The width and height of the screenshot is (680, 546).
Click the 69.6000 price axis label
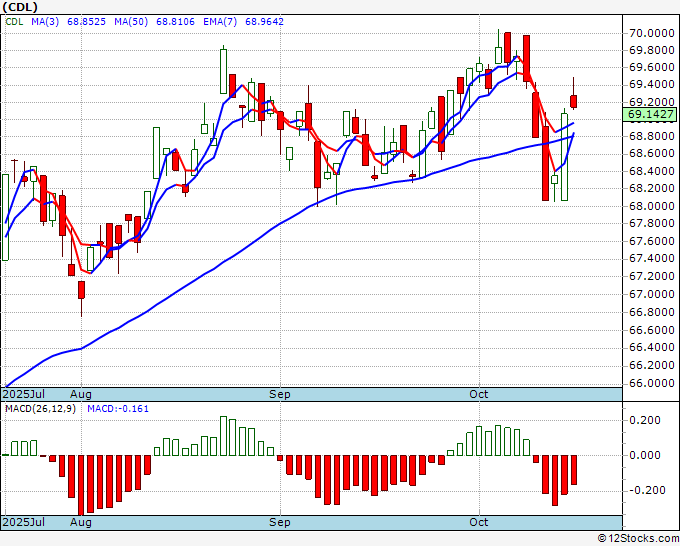click(x=652, y=67)
